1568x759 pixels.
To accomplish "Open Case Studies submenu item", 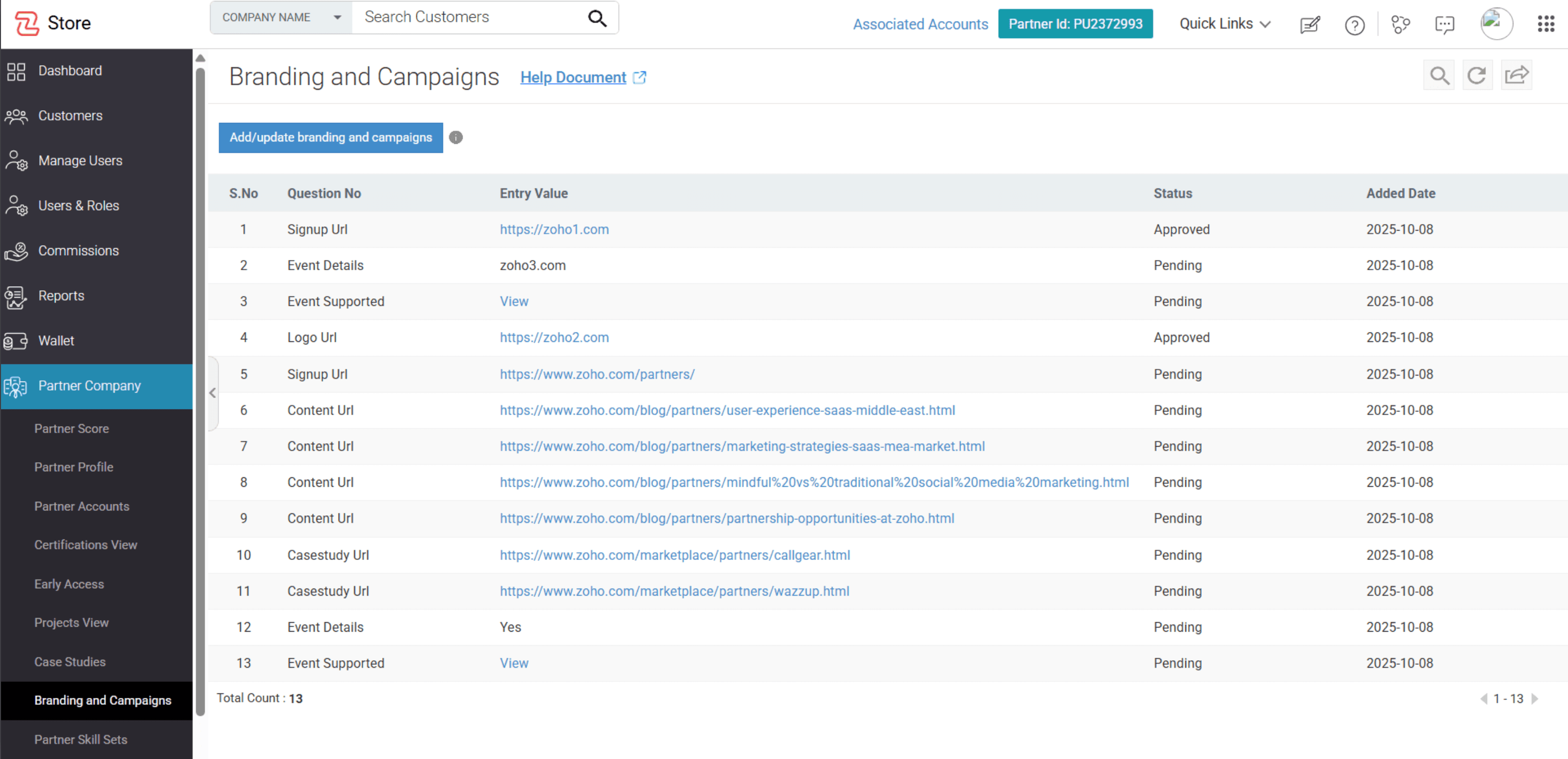I will point(69,662).
